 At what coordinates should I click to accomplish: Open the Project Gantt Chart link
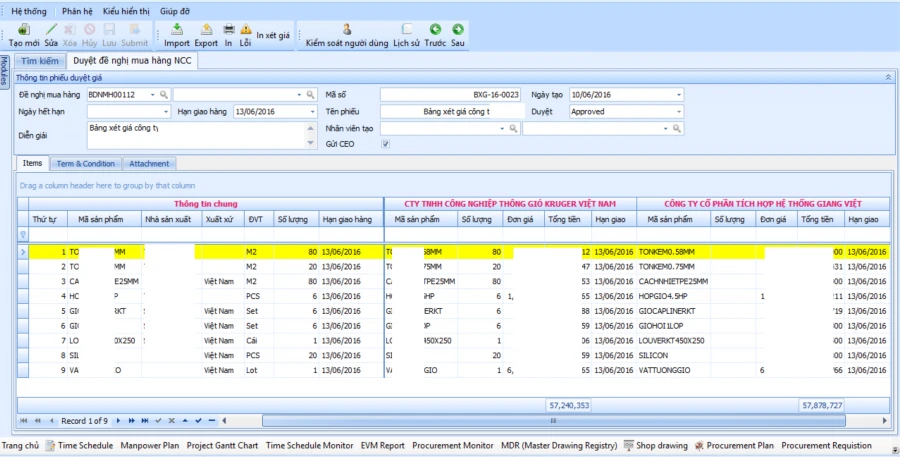(x=222, y=446)
